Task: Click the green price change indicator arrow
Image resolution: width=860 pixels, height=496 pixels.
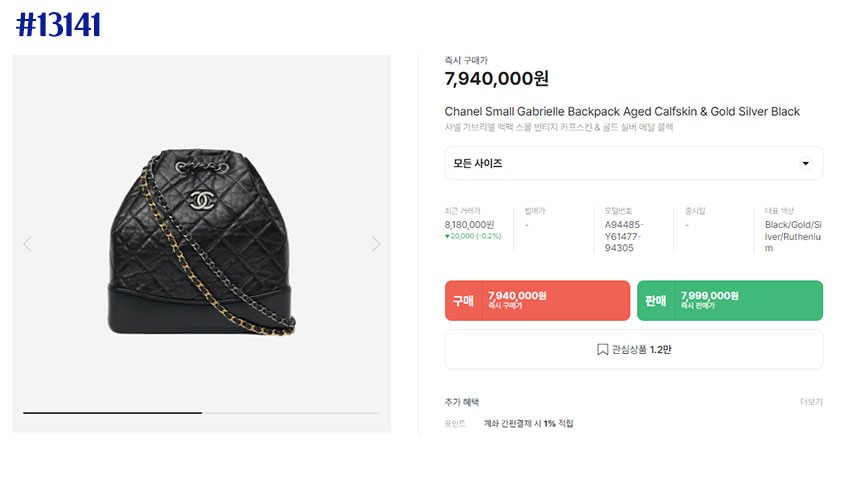Action: coord(448,236)
